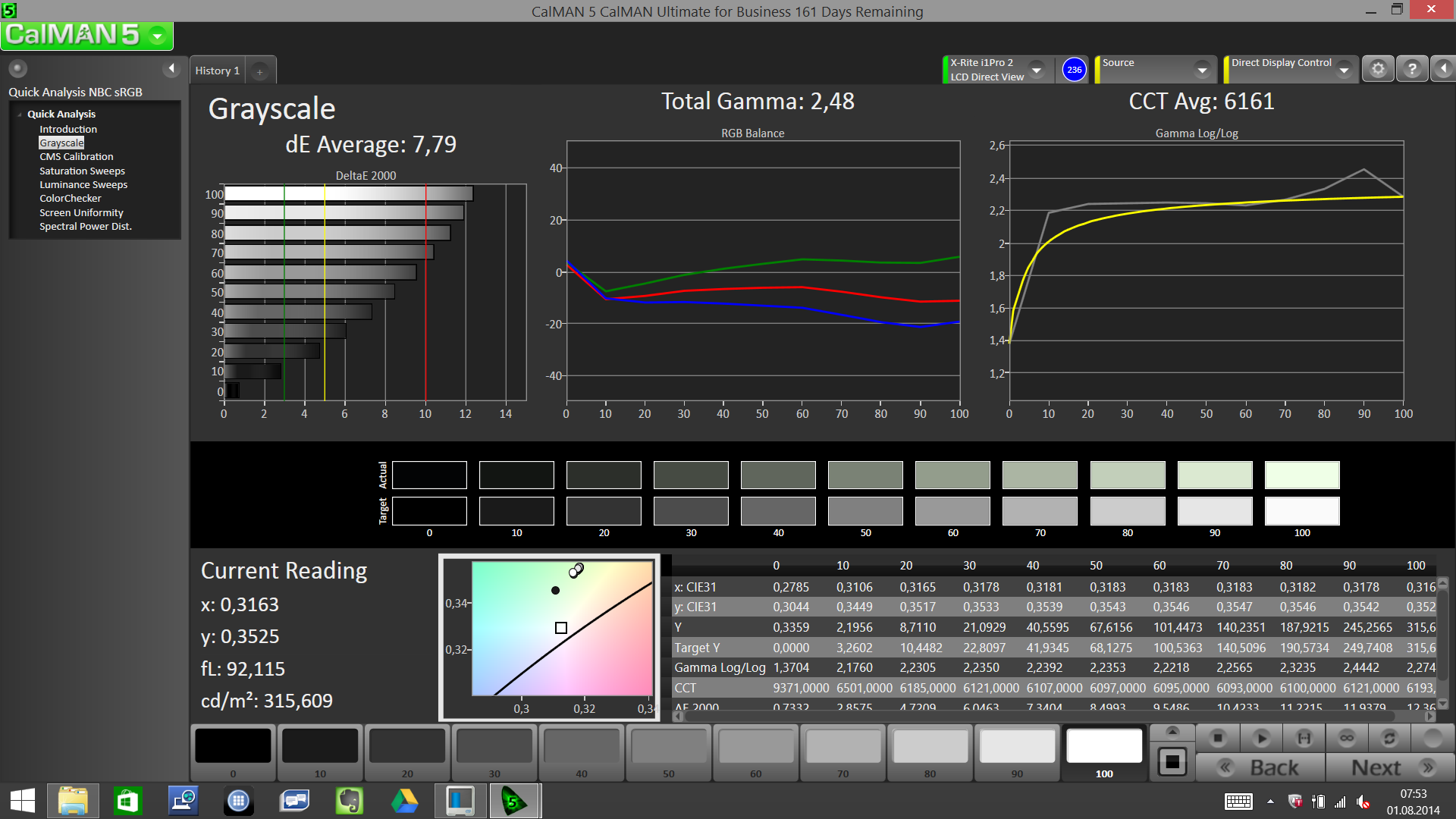Screen dimensions: 1456x819
Task: Click the continuous read infinity icon
Action: 1347,738
